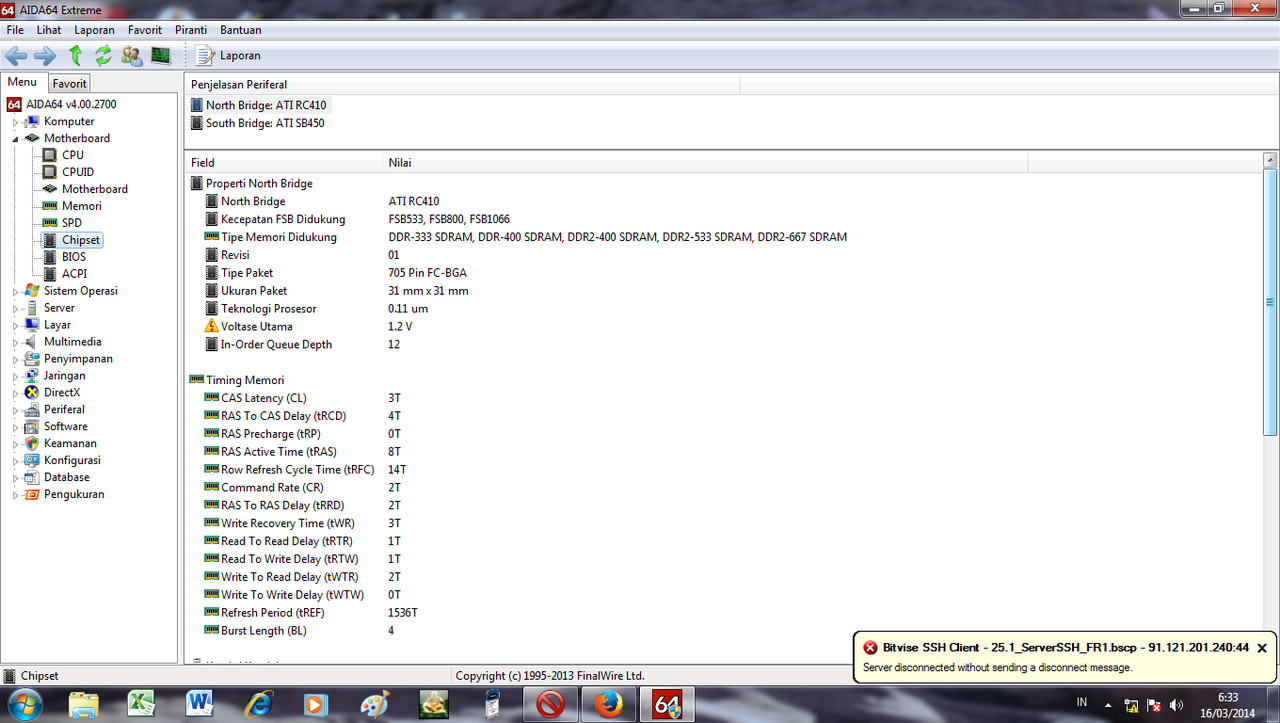Screen dimensions: 1280x723
Task: Open the Laporan report button
Action: 229,56
